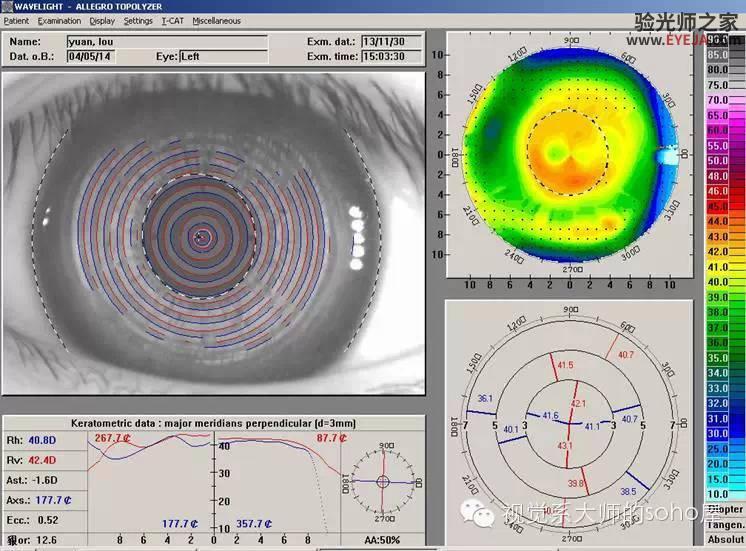
Task: Click the astigmatism value -1.6D
Action: coord(45,480)
